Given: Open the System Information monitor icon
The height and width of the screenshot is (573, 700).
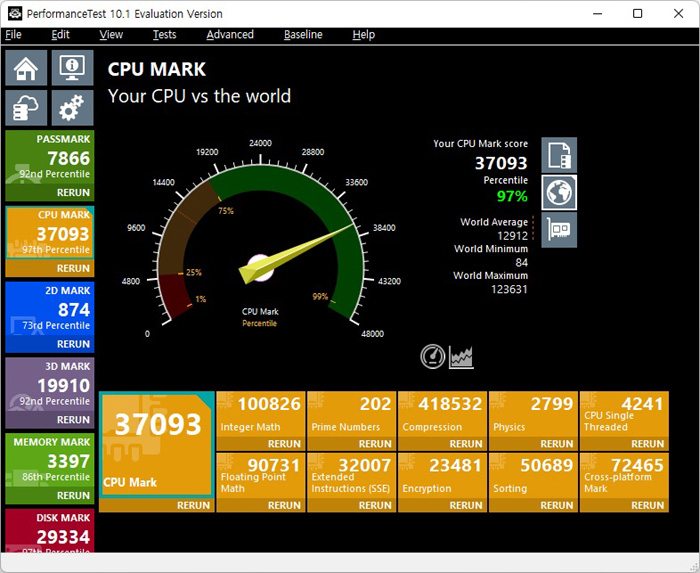Looking at the screenshot, I should [x=71, y=69].
